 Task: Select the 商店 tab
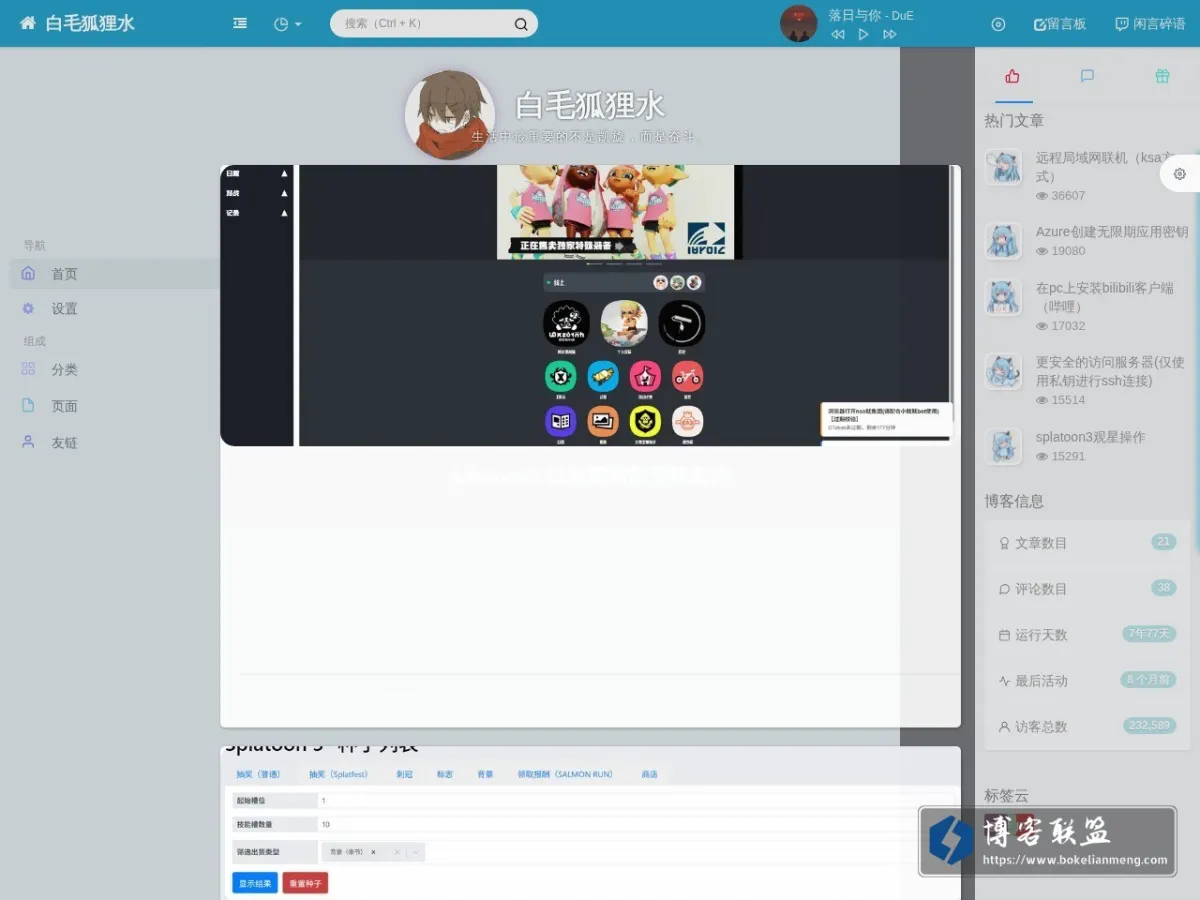[x=650, y=774]
